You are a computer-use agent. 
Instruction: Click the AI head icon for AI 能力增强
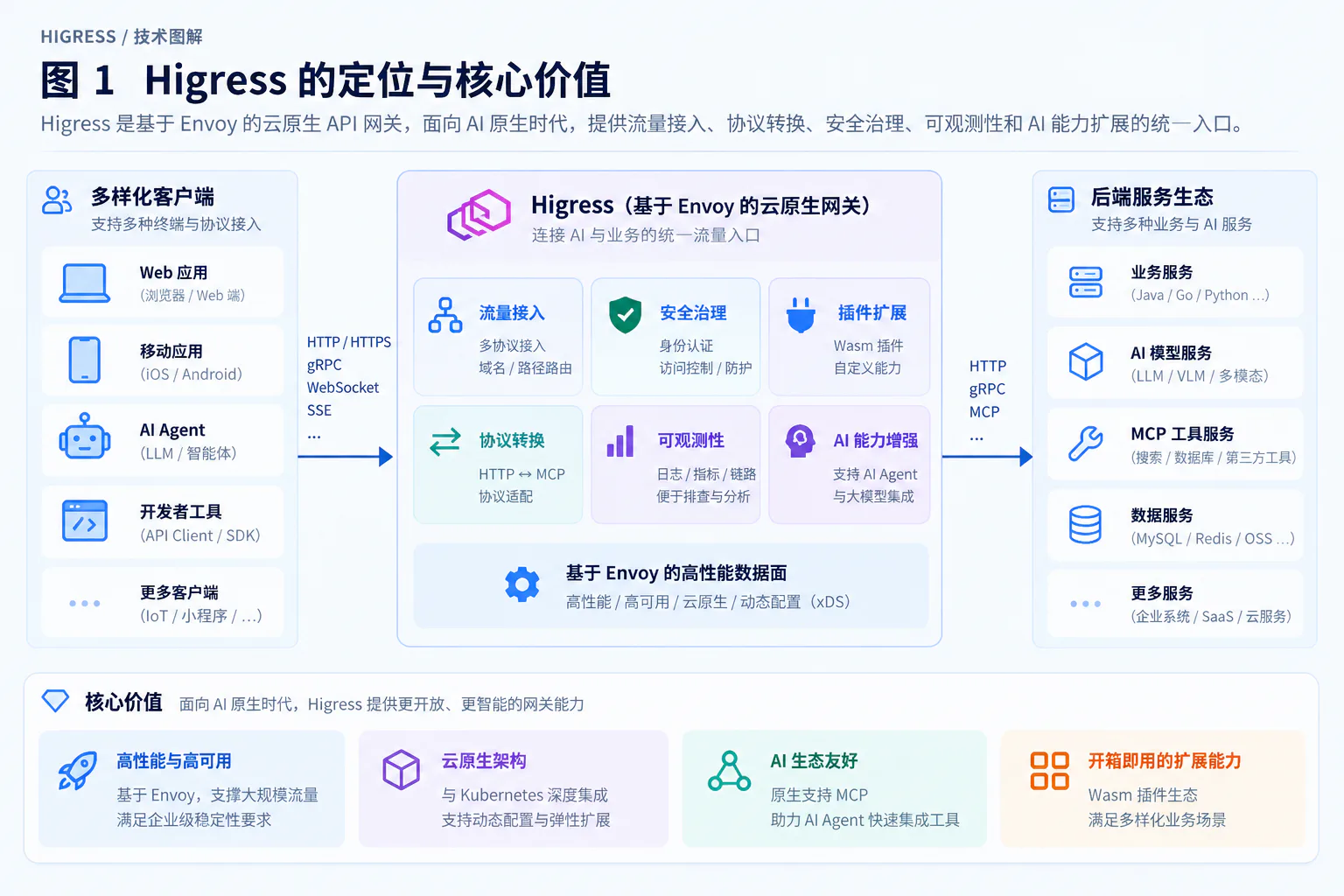point(800,441)
